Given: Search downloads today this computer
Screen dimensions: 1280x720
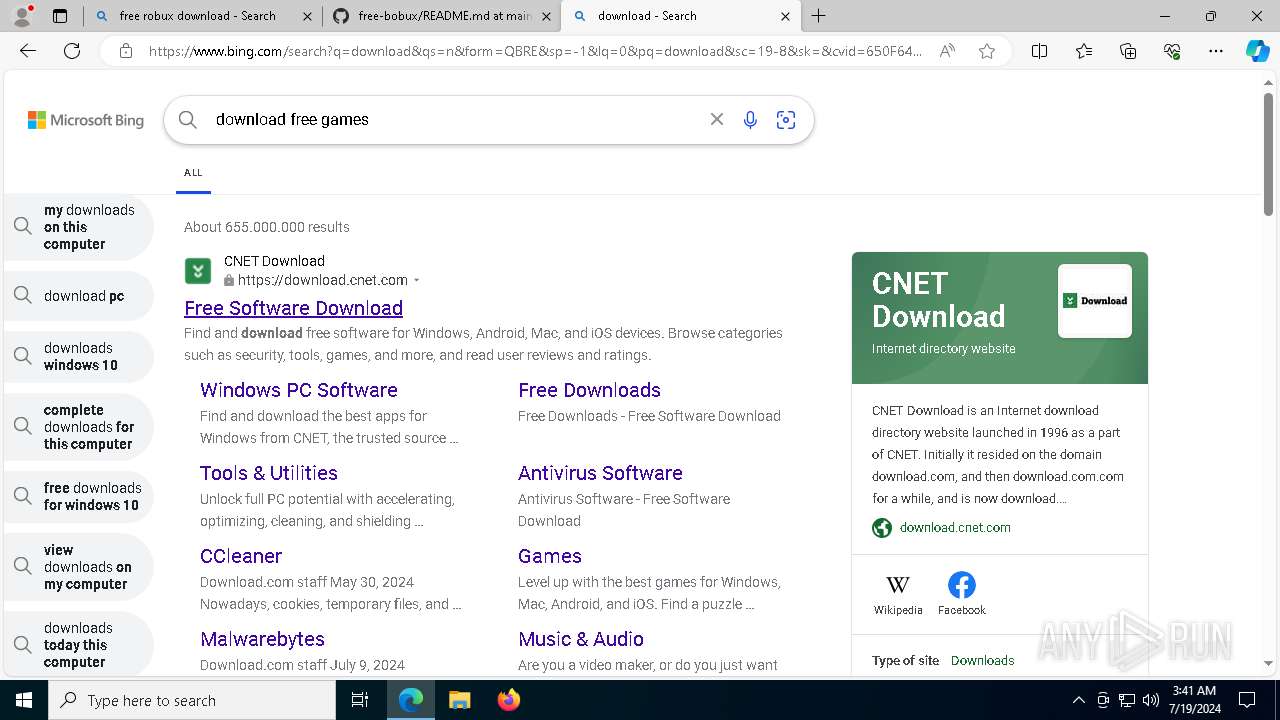Looking at the screenshot, I should [x=79, y=645].
